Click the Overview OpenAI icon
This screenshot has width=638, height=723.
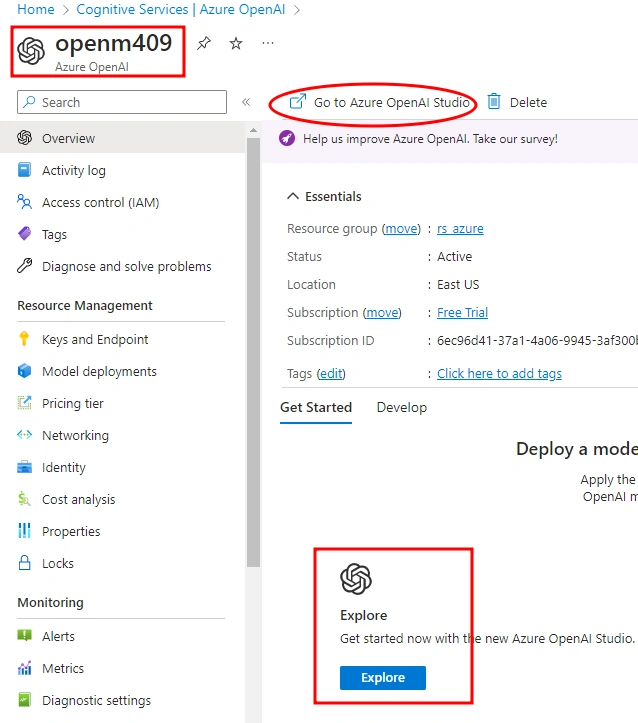(24, 137)
